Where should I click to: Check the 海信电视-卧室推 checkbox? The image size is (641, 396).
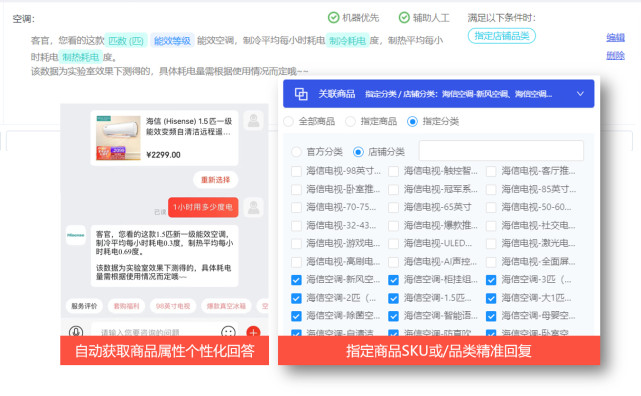coord(296,190)
